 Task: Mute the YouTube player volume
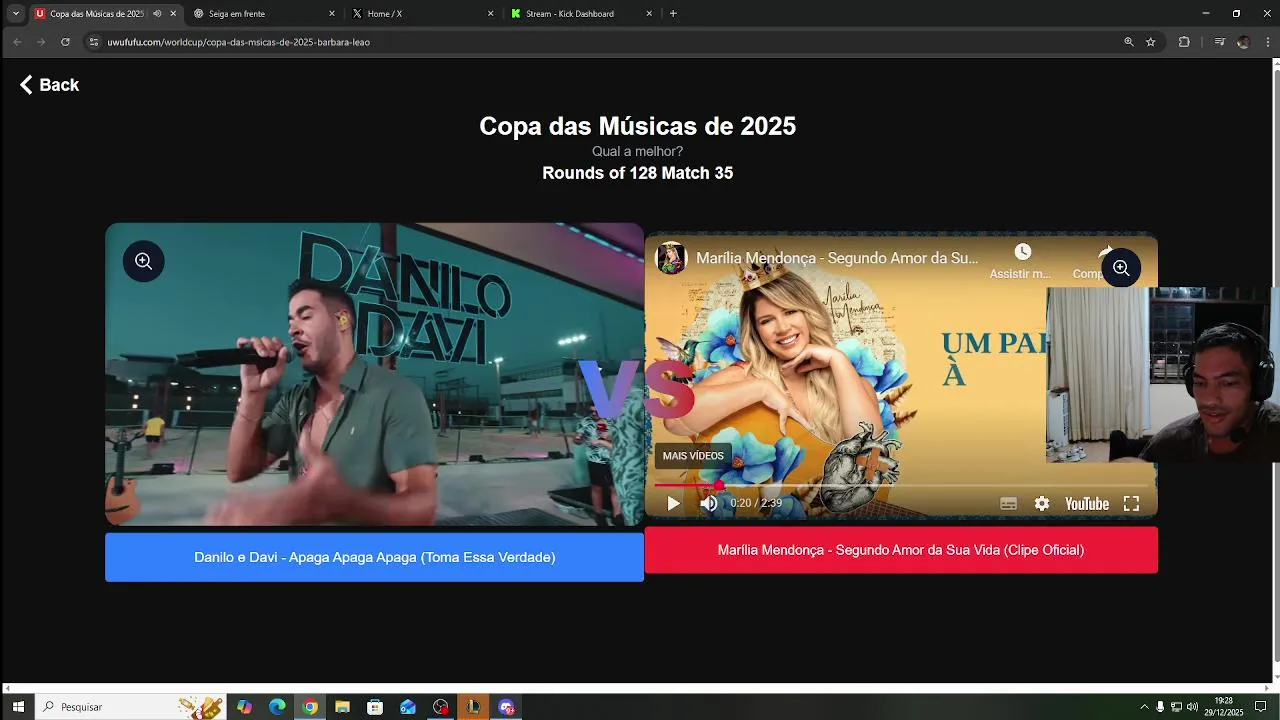708,503
